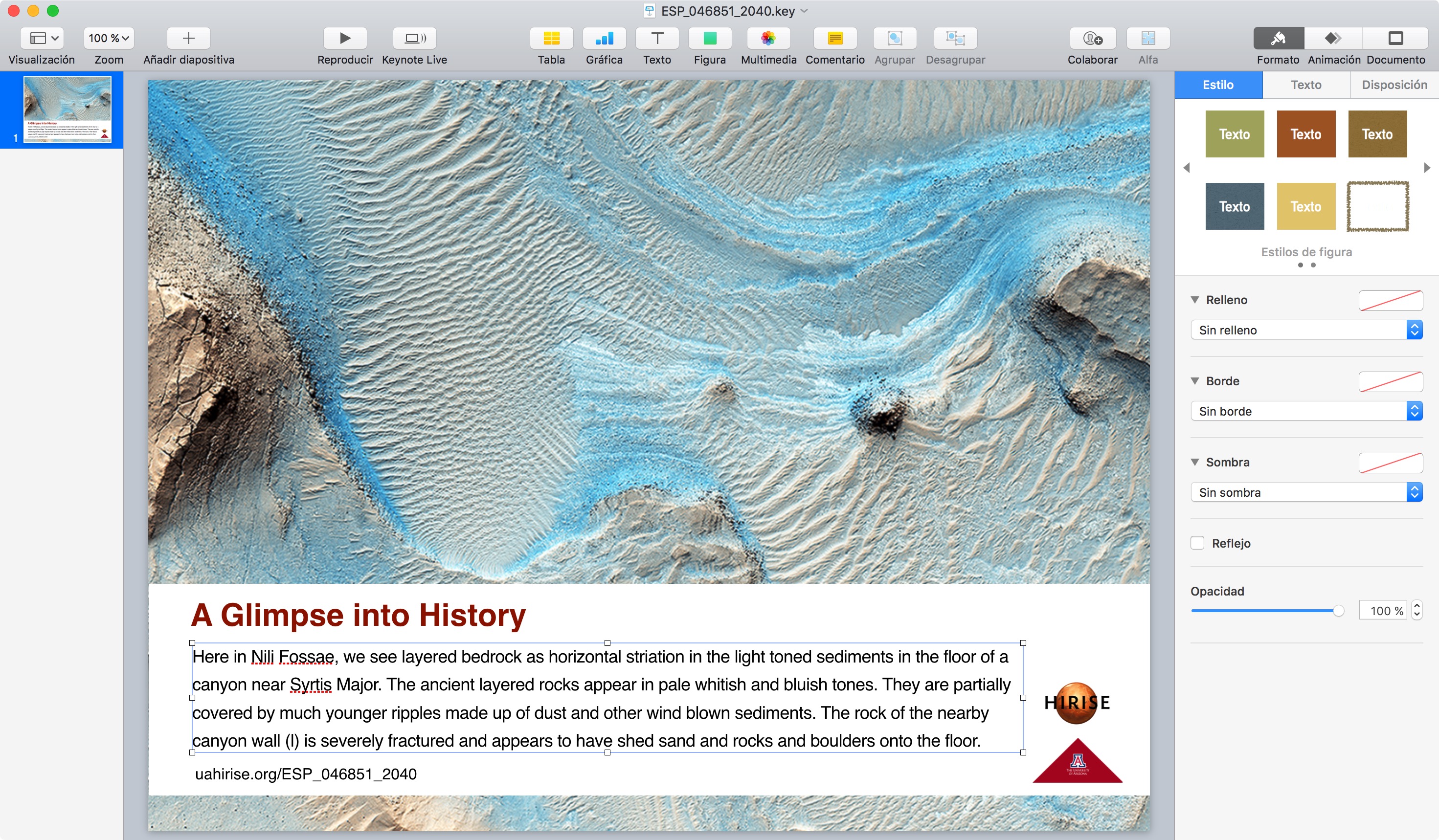Click the uahirise.org/ESP_046851_2040 text
The width and height of the screenshot is (1439, 840).
tap(306, 774)
